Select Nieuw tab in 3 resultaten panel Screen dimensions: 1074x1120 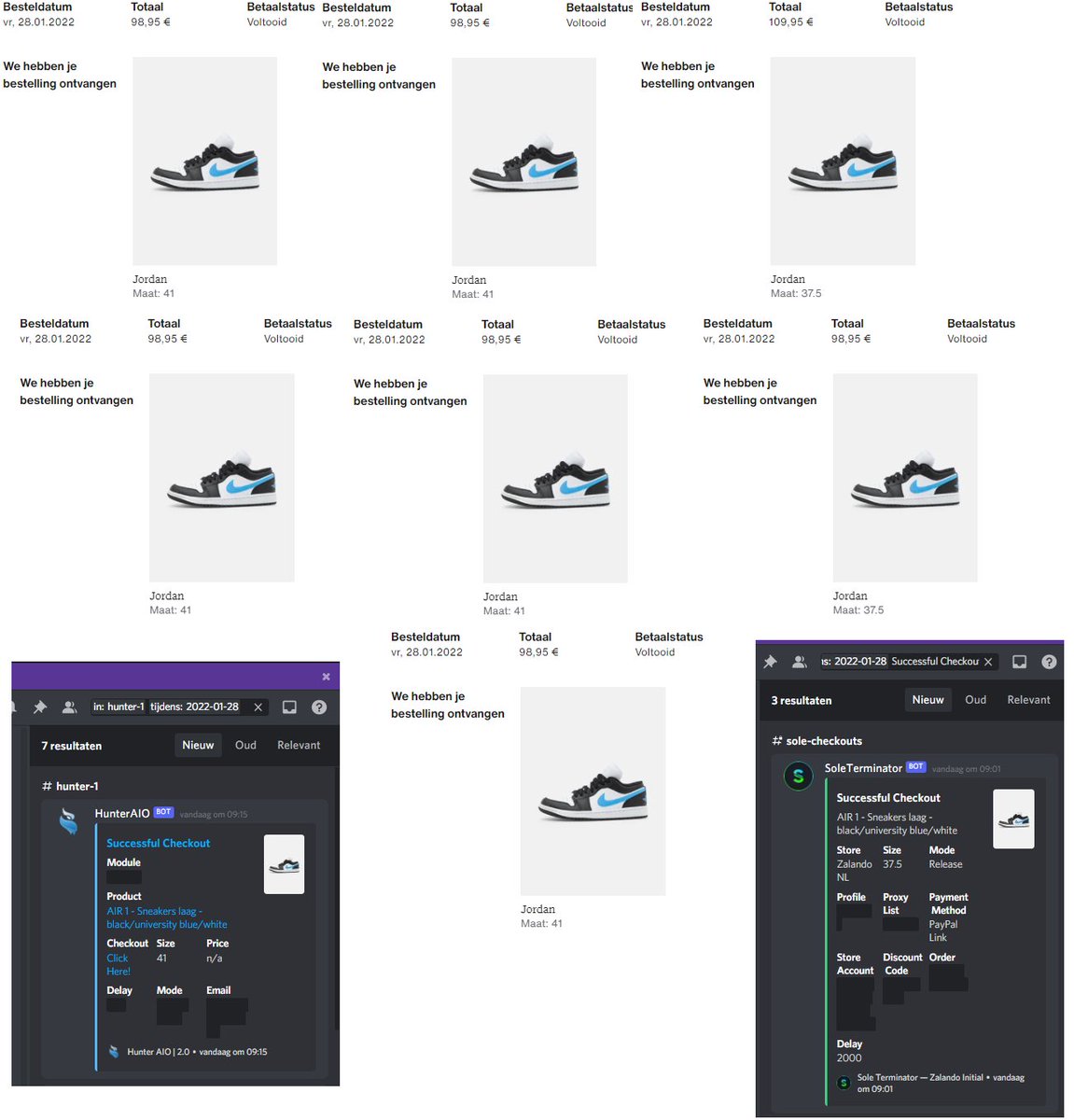(x=928, y=700)
